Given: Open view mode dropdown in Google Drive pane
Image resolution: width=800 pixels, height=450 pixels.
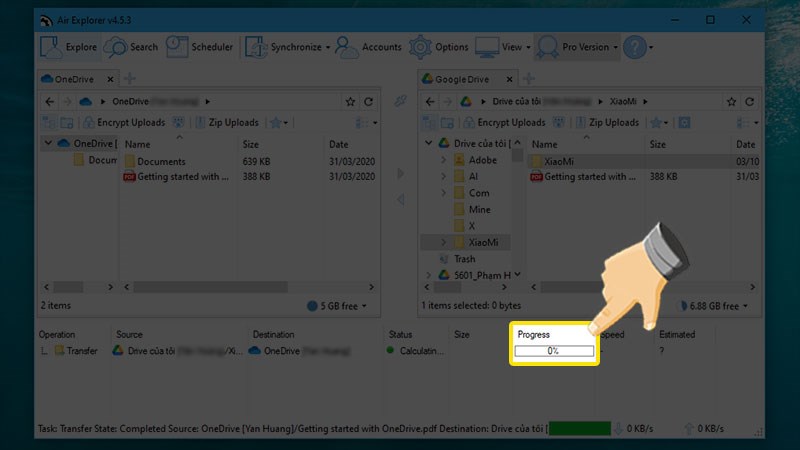Looking at the screenshot, I should [x=748, y=122].
